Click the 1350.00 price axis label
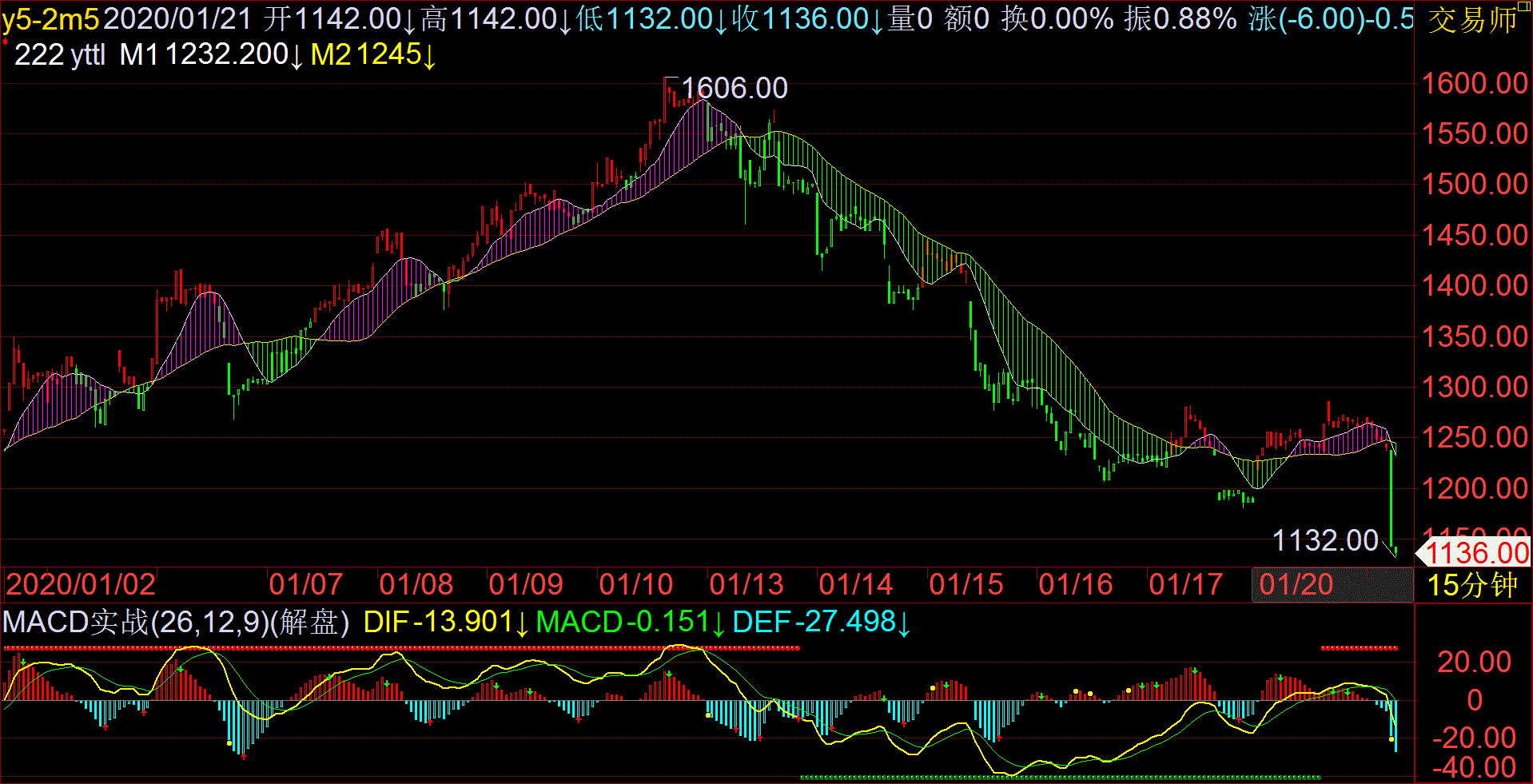The image size is (1533, 784). pyautogui.click(x=1475, y=336)
